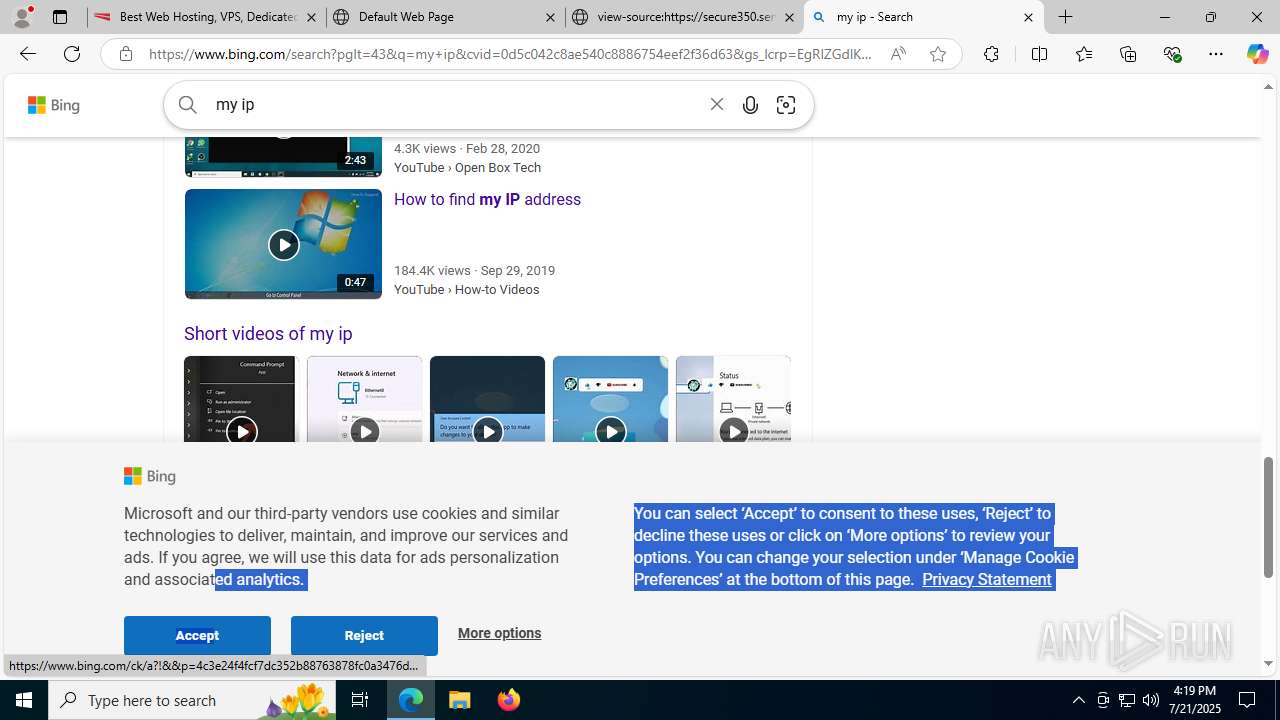Click the Bing logo

pos(54,105)
